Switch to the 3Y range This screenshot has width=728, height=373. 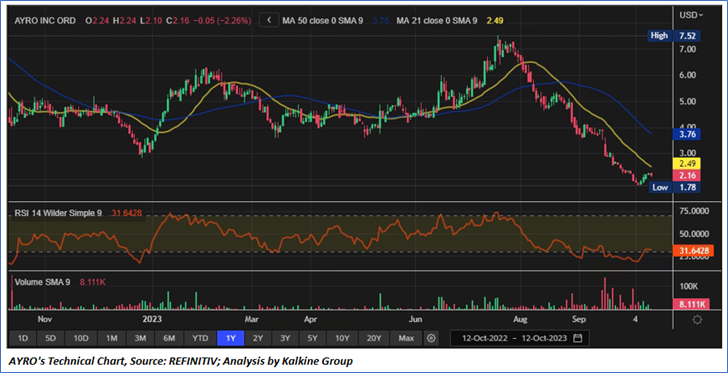pos(285,338)
